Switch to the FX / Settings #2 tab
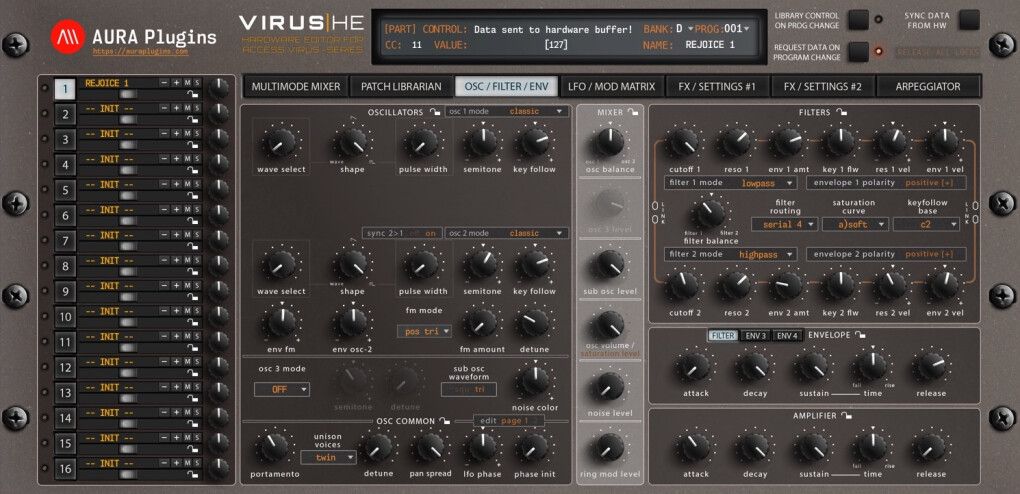 [x=822, y=86]
